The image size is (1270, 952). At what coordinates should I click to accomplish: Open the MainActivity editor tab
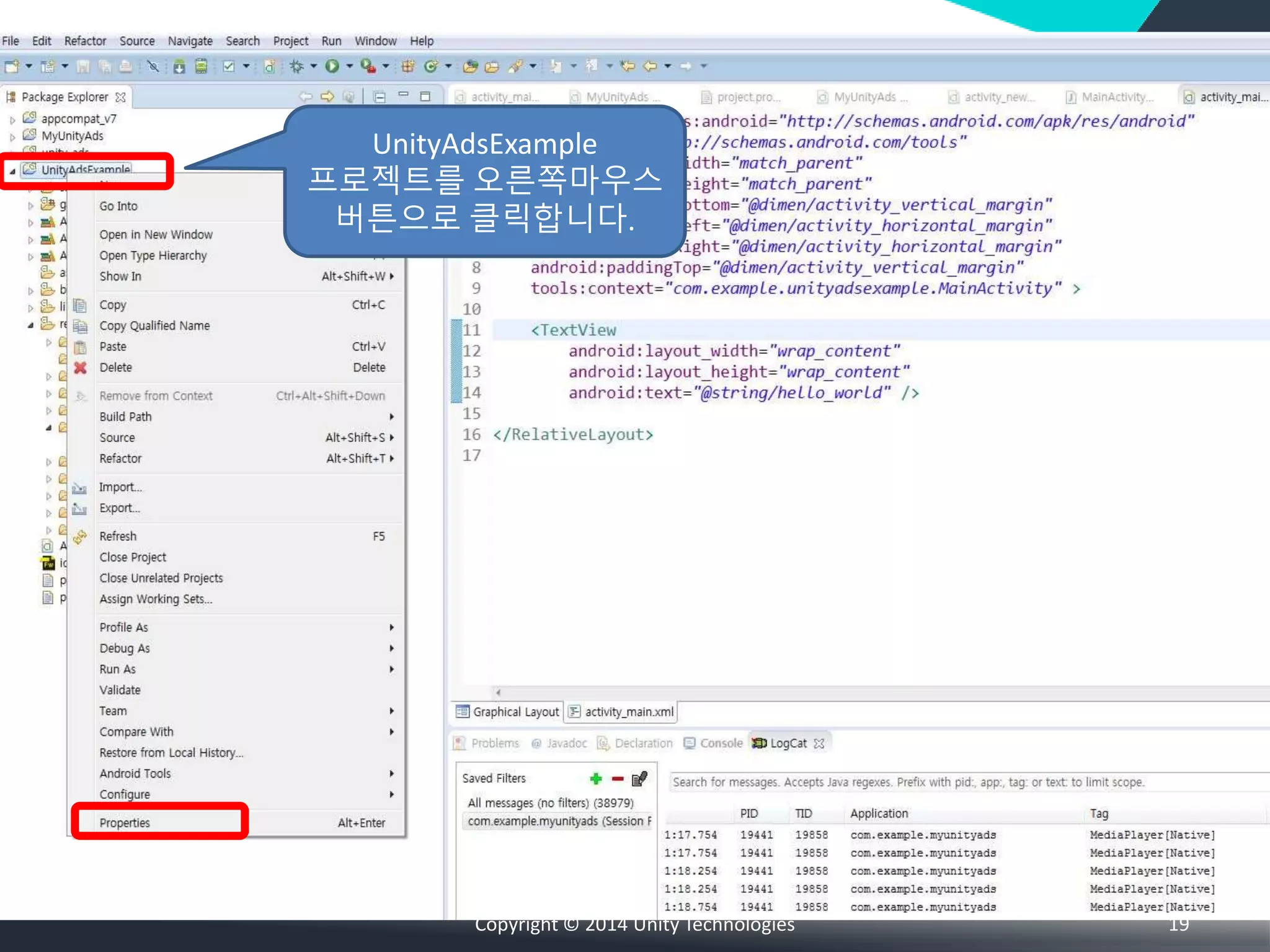point(1109,97)
